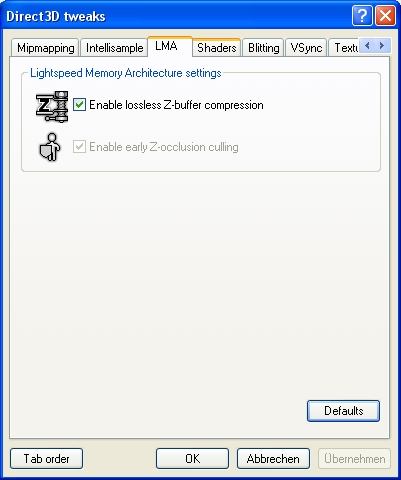This screenshot has width=401, height=480.
Task: Switch to the Blitting tab
Action: tap(263, 48)
